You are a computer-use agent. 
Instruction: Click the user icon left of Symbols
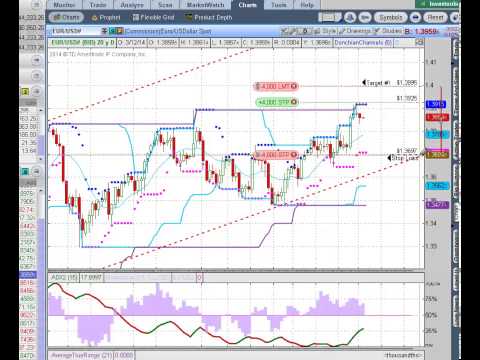[x=350, y=17]
